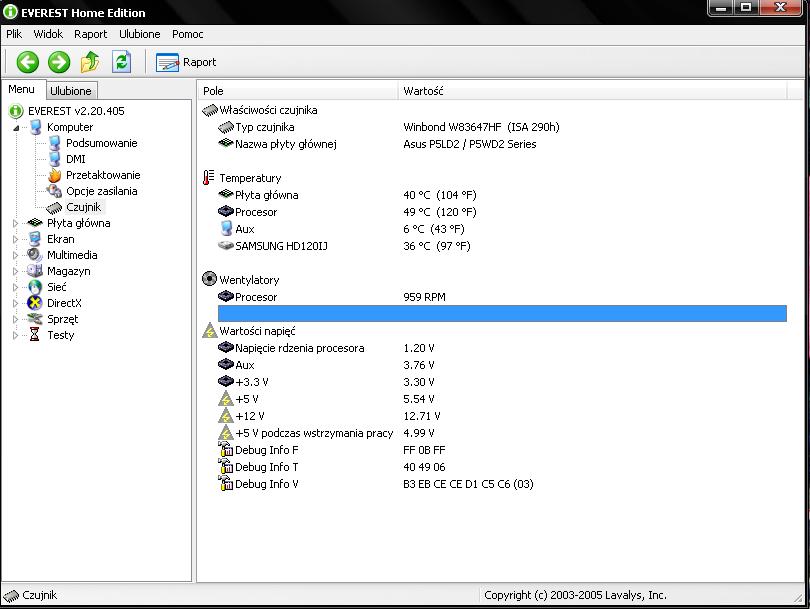The height and width of the screenshot is (609, 810).
Task: Expand the DirectX tree node
Action: click(15, 303)
